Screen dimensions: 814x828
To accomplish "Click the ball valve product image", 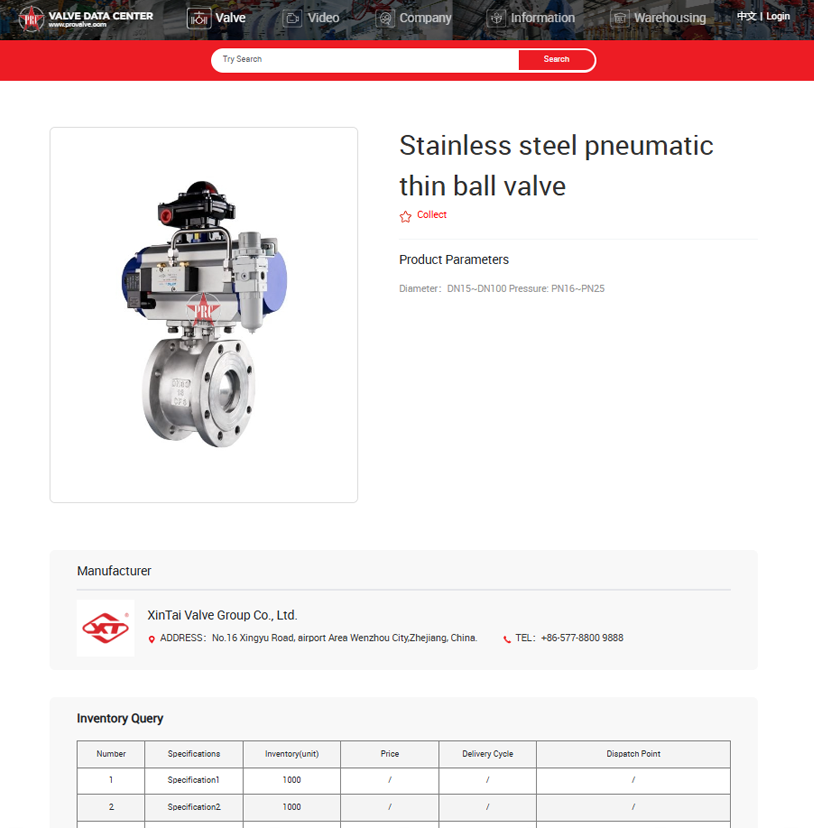I will pos(204,314).
